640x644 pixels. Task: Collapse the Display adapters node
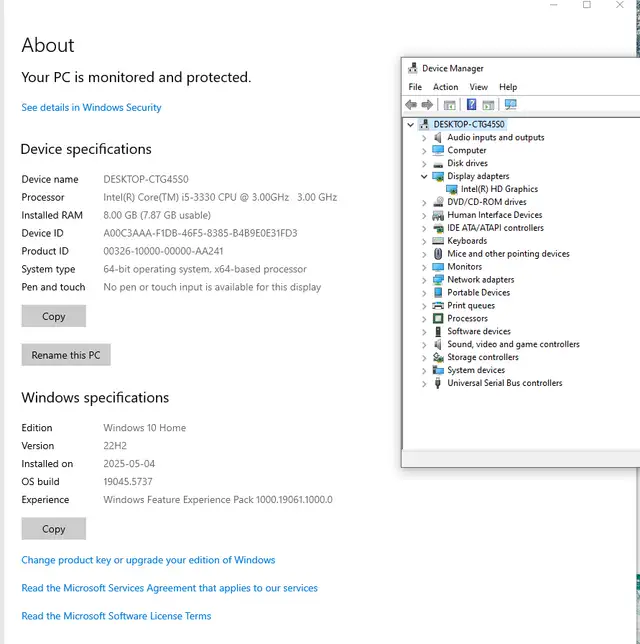pyautogui.click(x=424, y=176)
